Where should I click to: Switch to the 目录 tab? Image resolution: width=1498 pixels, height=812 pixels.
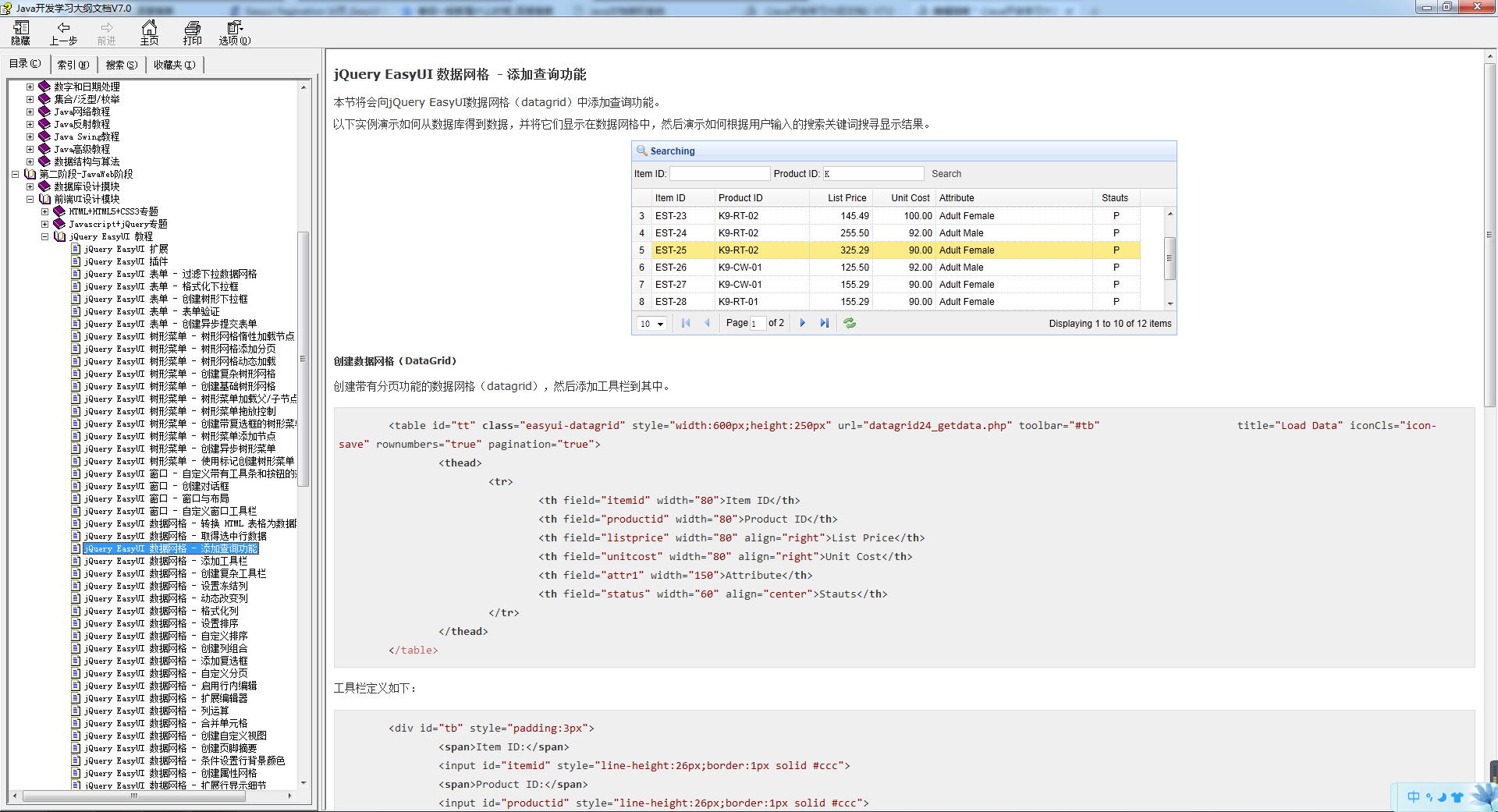tap(25, 64)
